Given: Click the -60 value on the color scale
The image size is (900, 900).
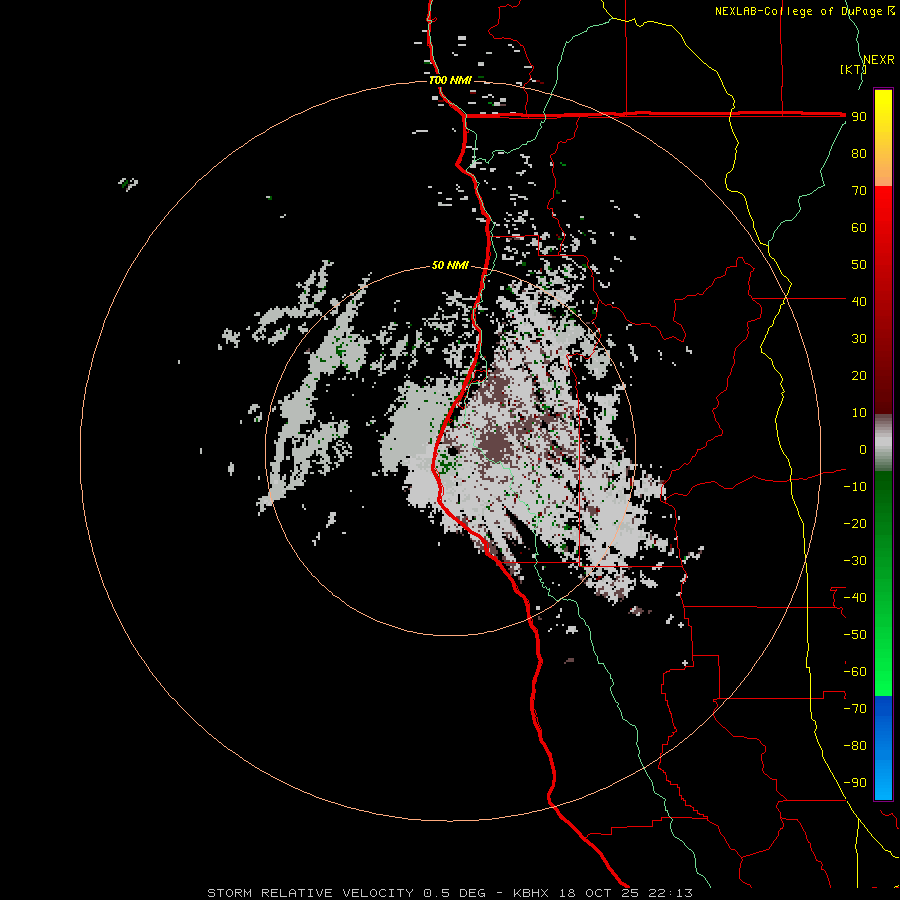Looking at the screenshot, I should (x=855, y=672).
